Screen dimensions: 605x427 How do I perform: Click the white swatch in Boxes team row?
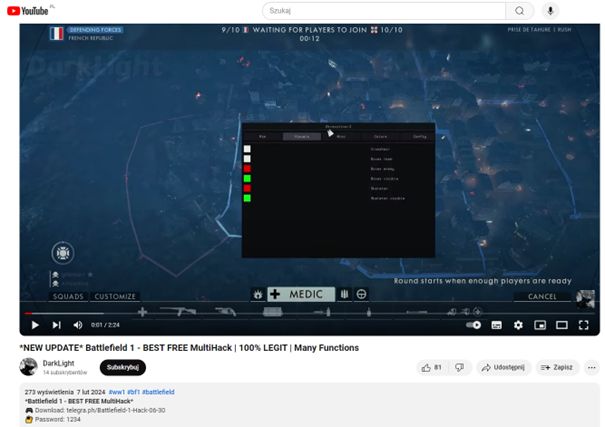(247, 159)
